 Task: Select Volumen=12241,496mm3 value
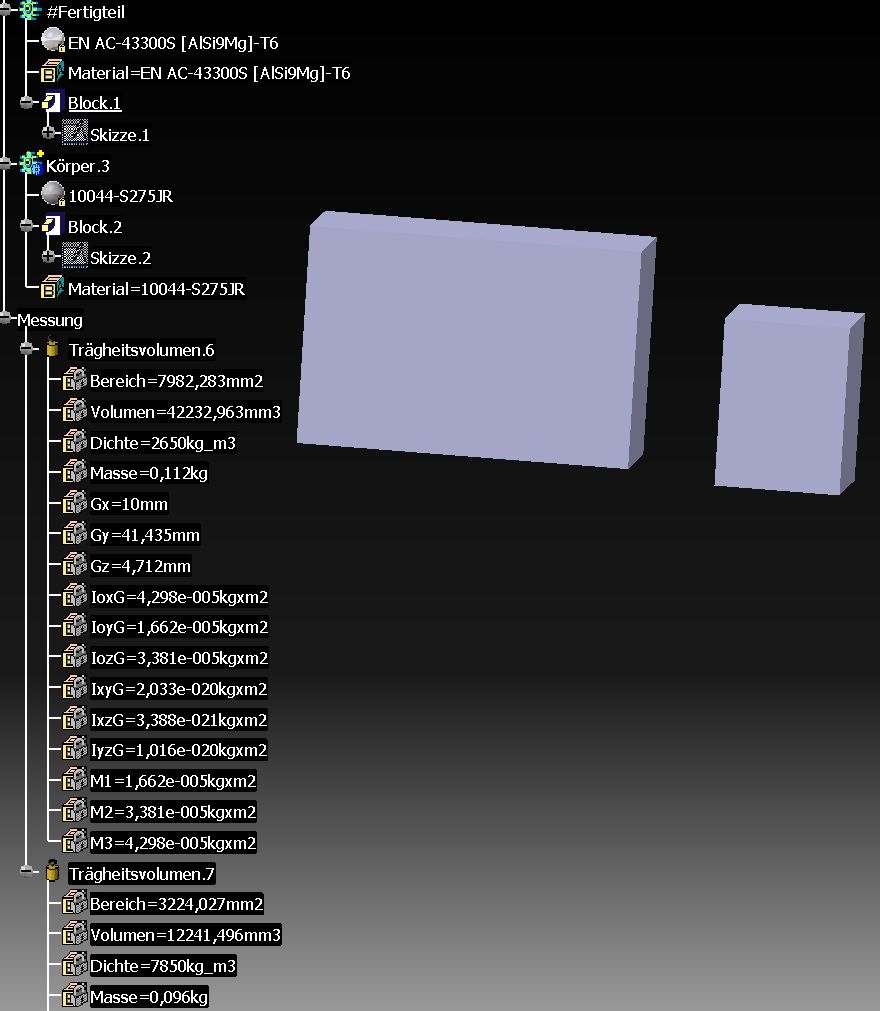186,935
